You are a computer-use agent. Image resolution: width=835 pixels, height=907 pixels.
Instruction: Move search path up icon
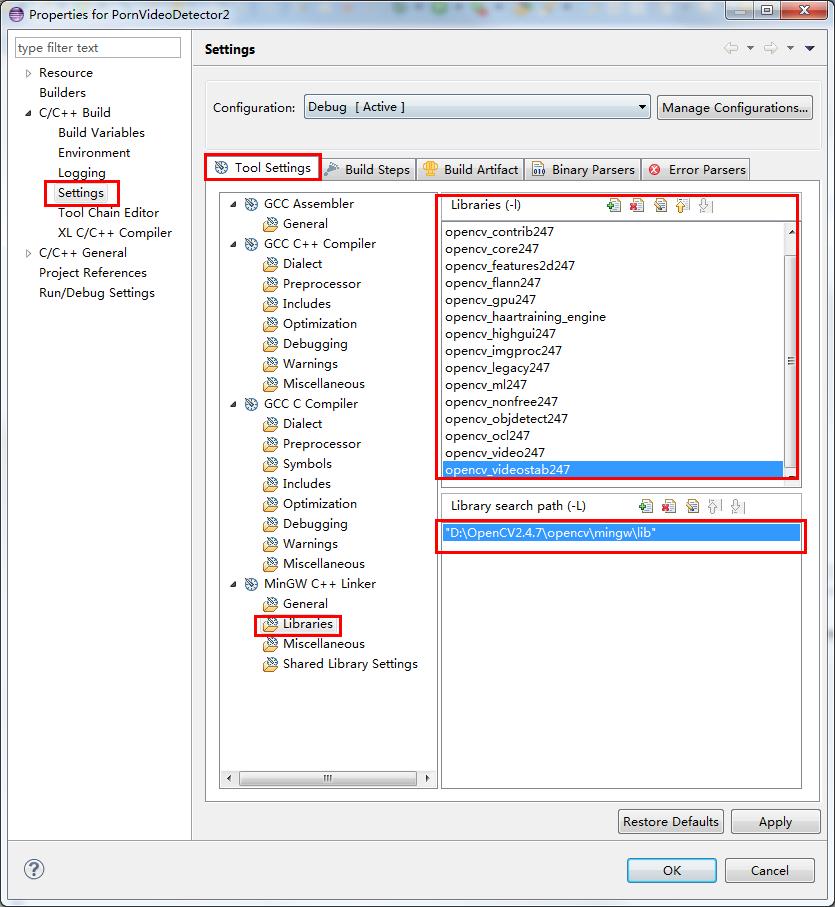715,507
